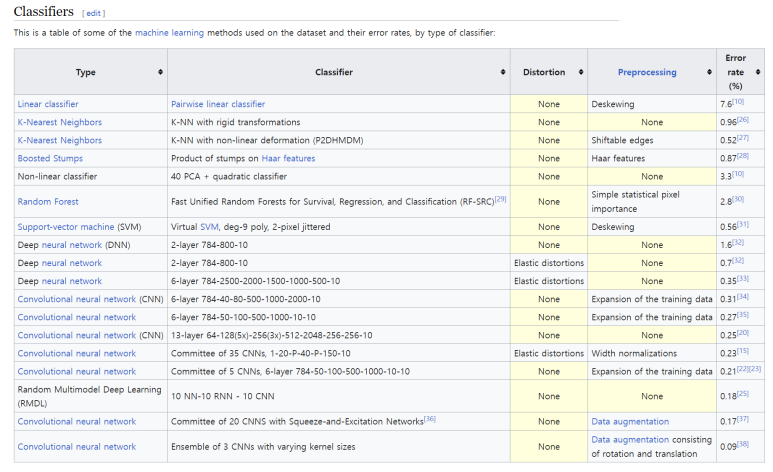Open citation 30 next to 2.8
This screenshot has width=773, height=472.
click(738, 199)
